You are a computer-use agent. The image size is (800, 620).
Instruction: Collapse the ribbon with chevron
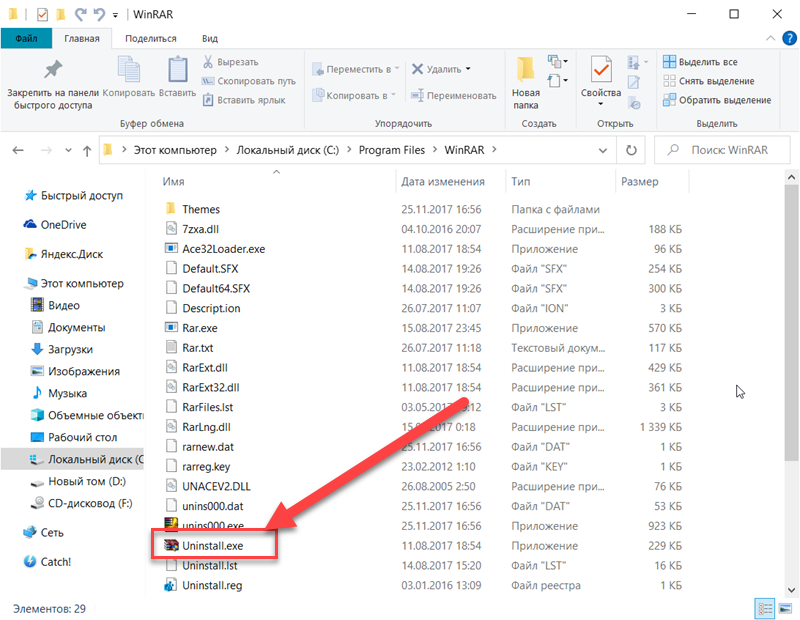coord(770,38)
